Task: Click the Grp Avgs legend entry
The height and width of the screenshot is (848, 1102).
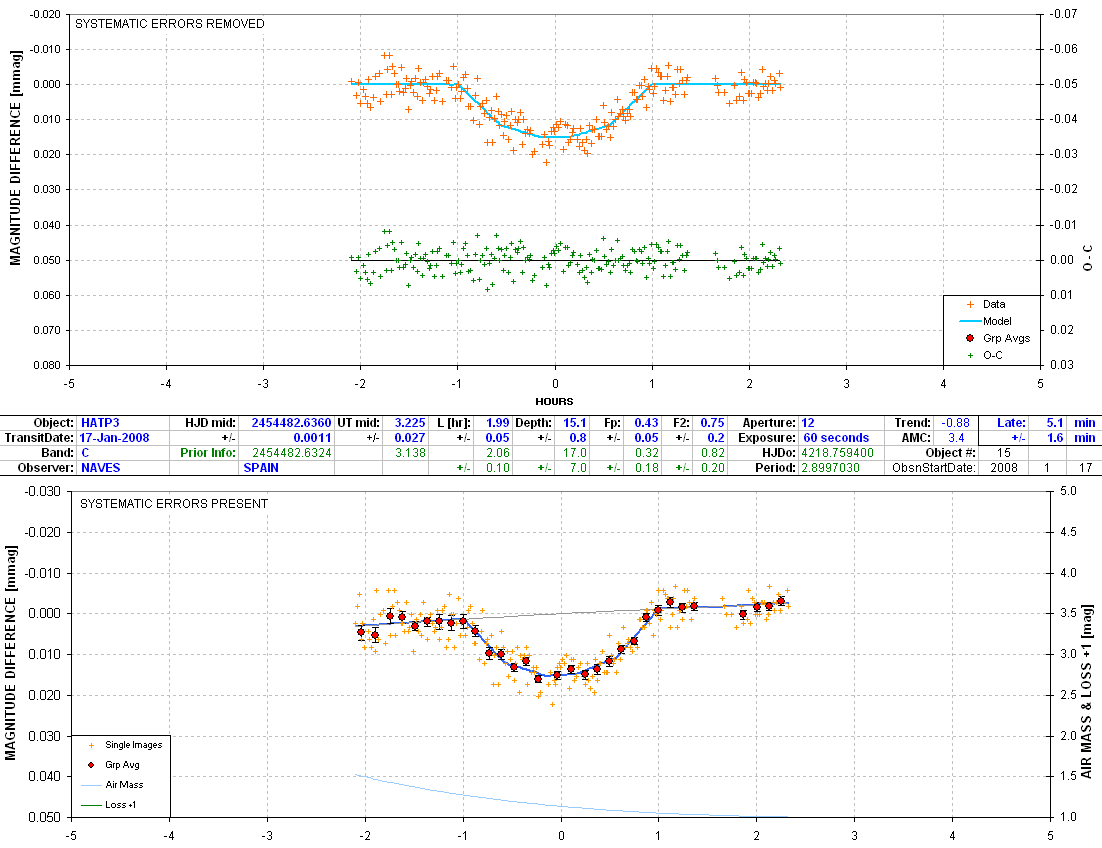Action: 1006,338
